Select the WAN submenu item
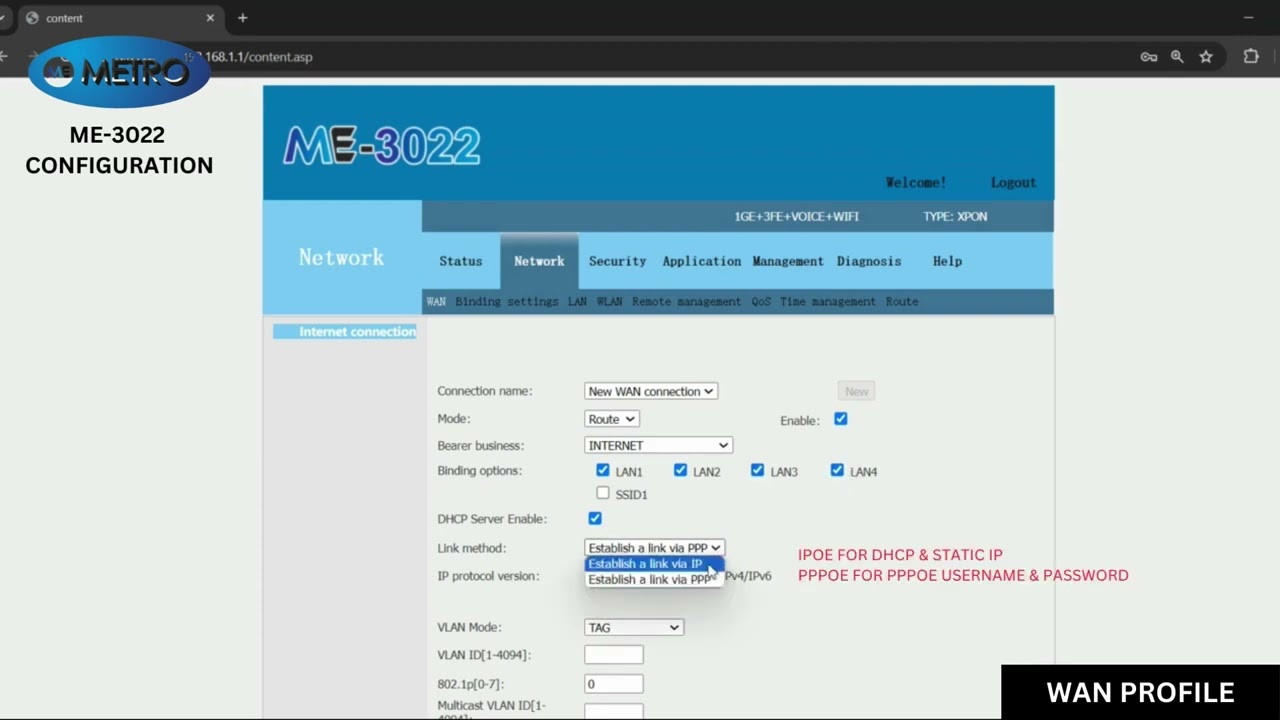This screenshot has width=1280, height=720. pos(436,302)
